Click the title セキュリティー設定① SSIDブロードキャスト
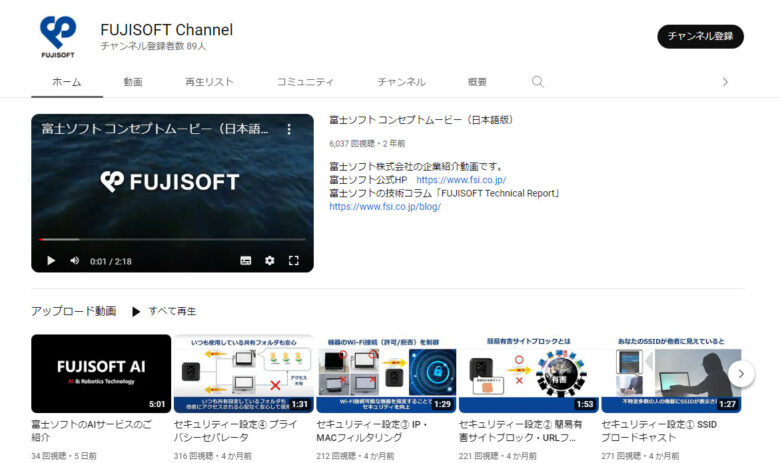780x463 pixels. point(659,431)
